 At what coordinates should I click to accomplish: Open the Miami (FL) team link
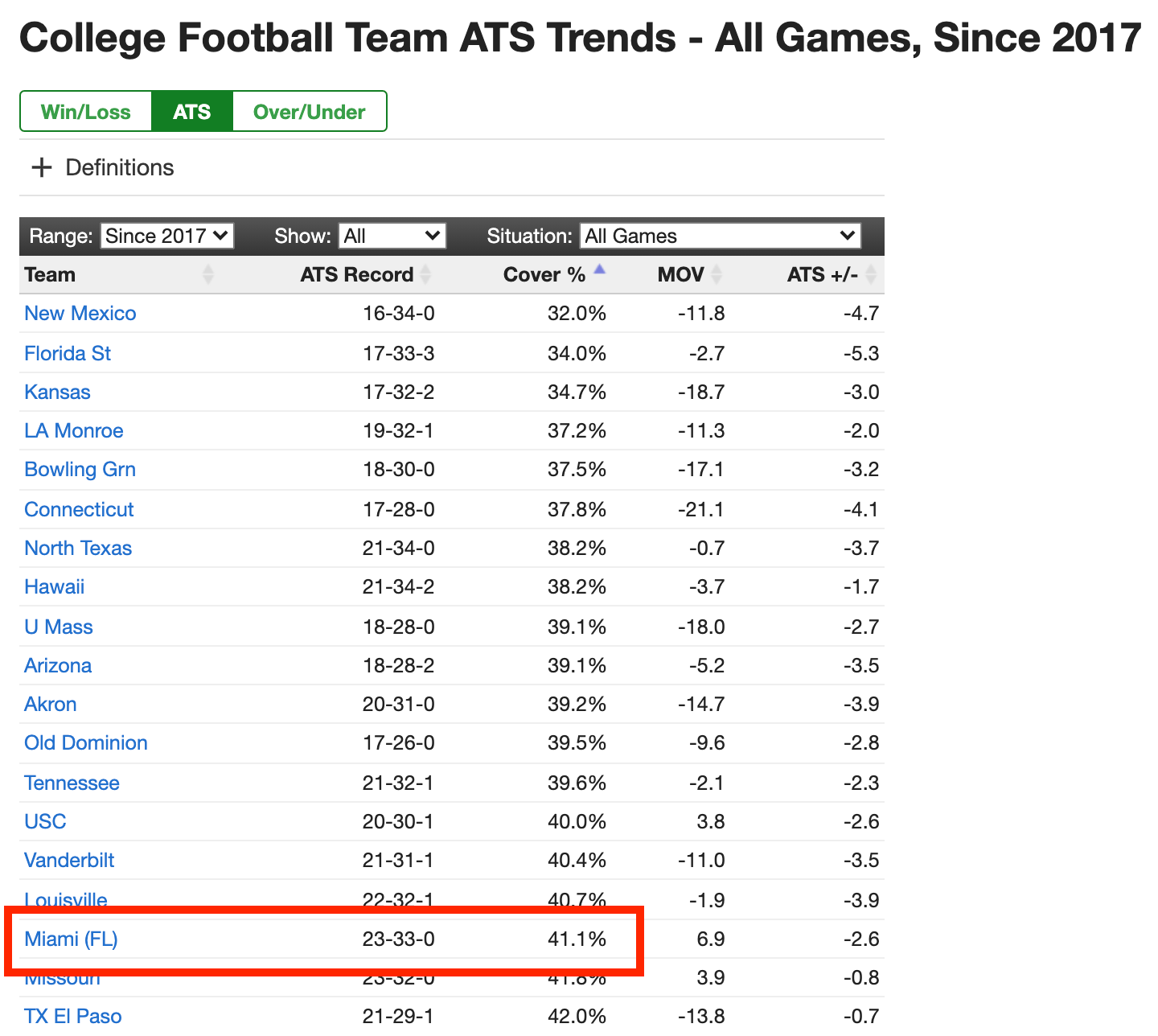click(x=71, y=939)
